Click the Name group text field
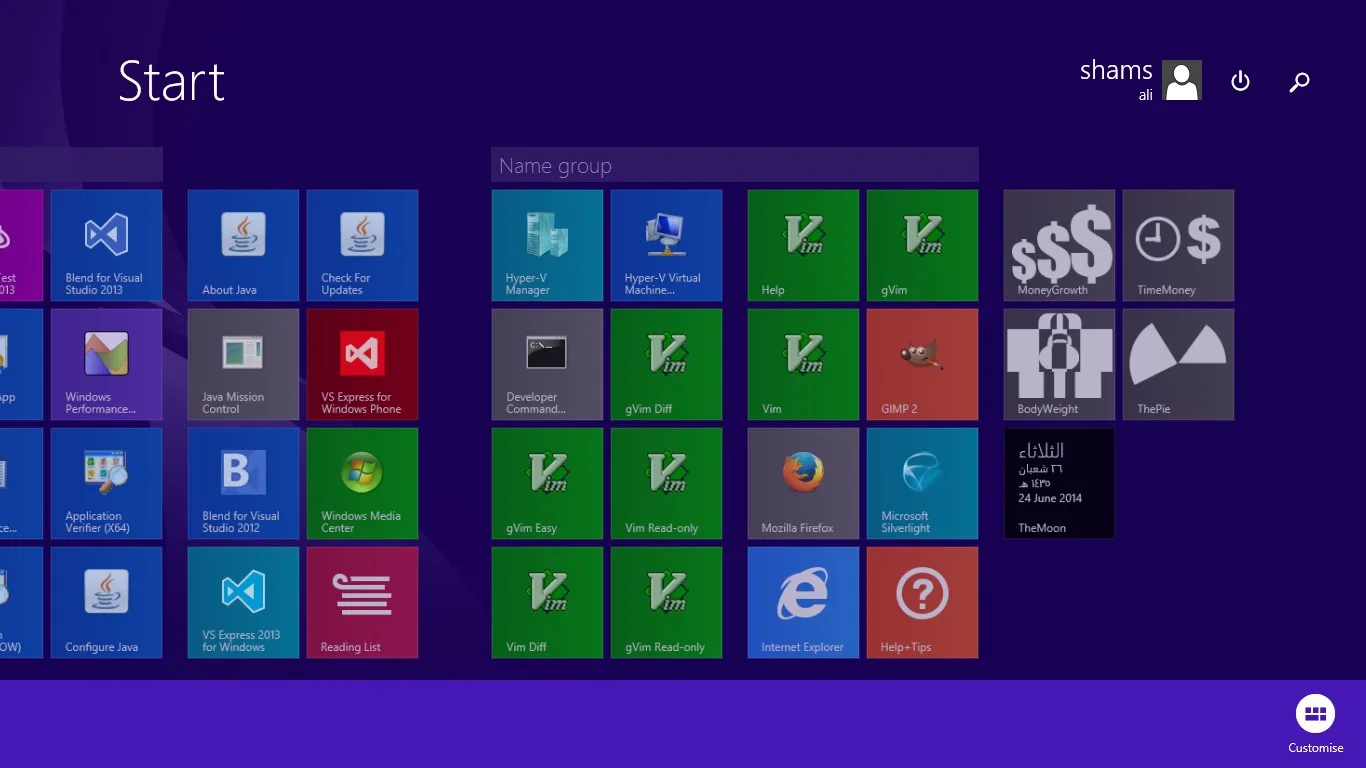The width and height of the screenshot is (1366, 768). 734,165
